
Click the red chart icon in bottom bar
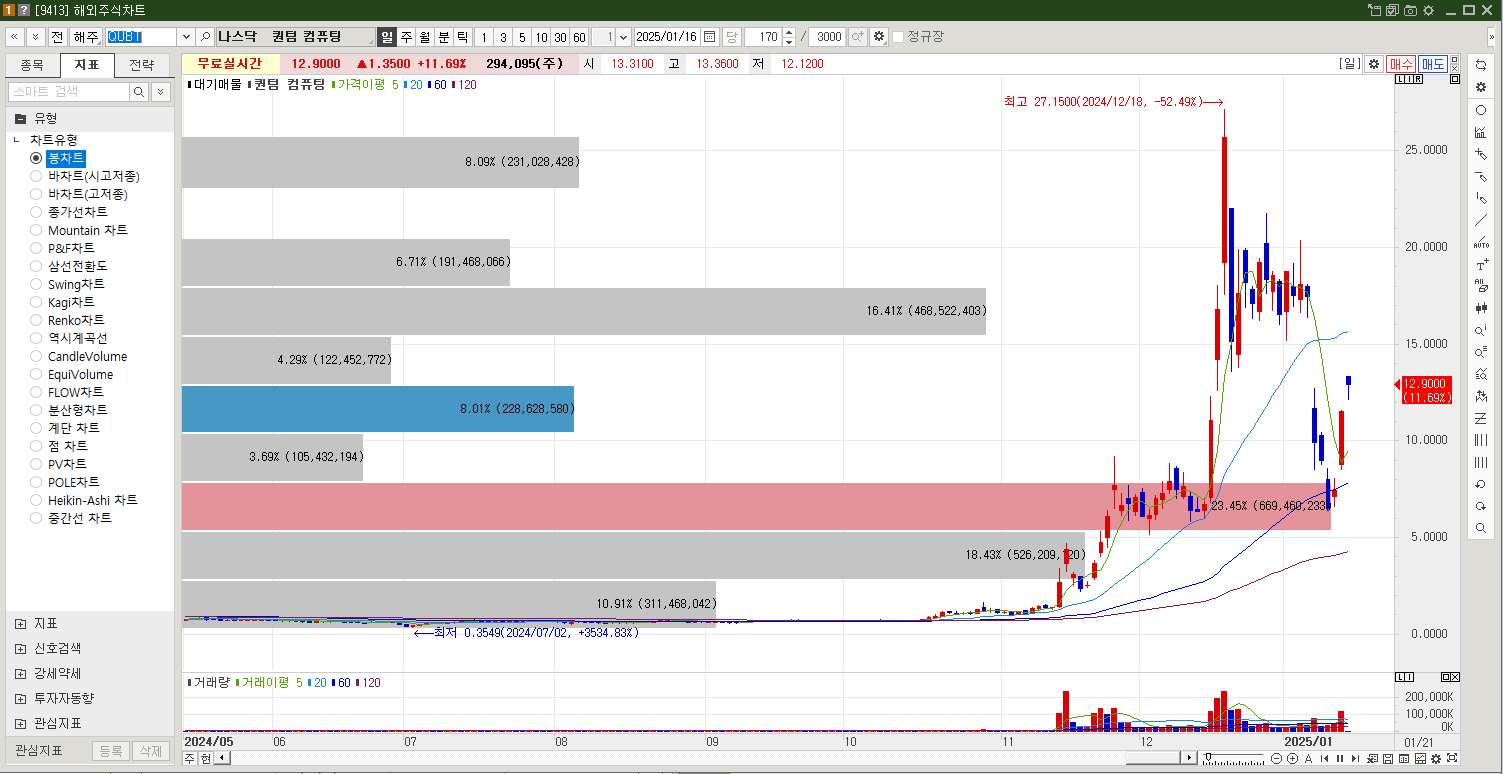click(1420, 758)
